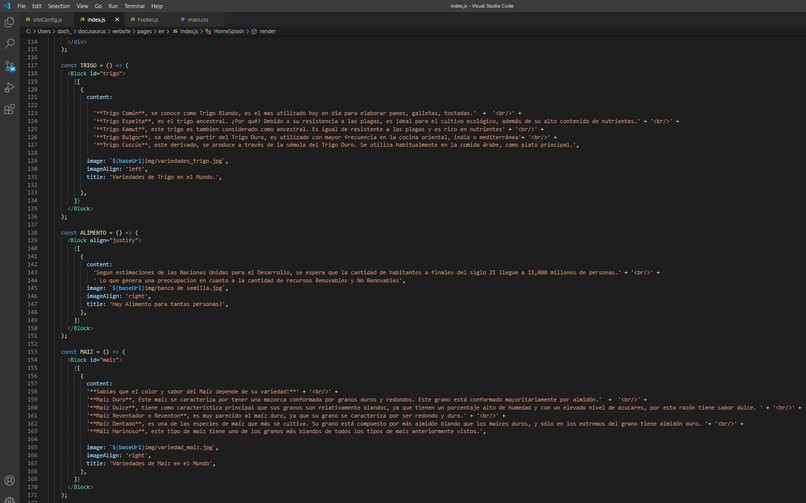Open the Terminal menu
Viewport: 806px width, 503px height.
point(134,6)
